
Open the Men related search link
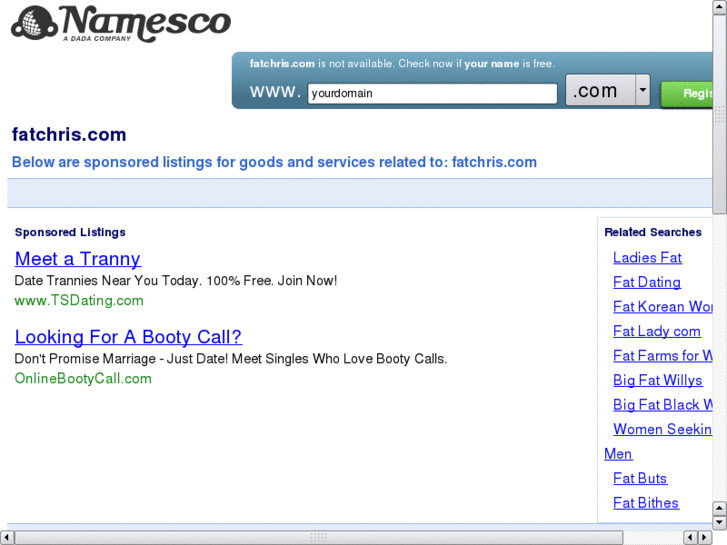click(618, 454)
